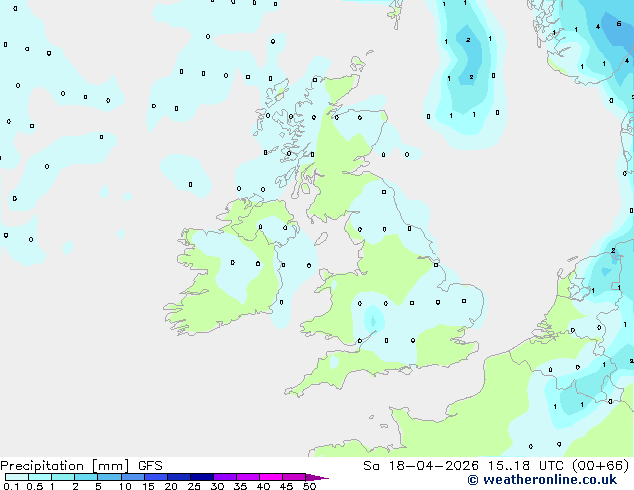This screenshot has width=634, height=490.
Task: Select the 2–5 mm legend color swatch
Action: tap(86, 477)
